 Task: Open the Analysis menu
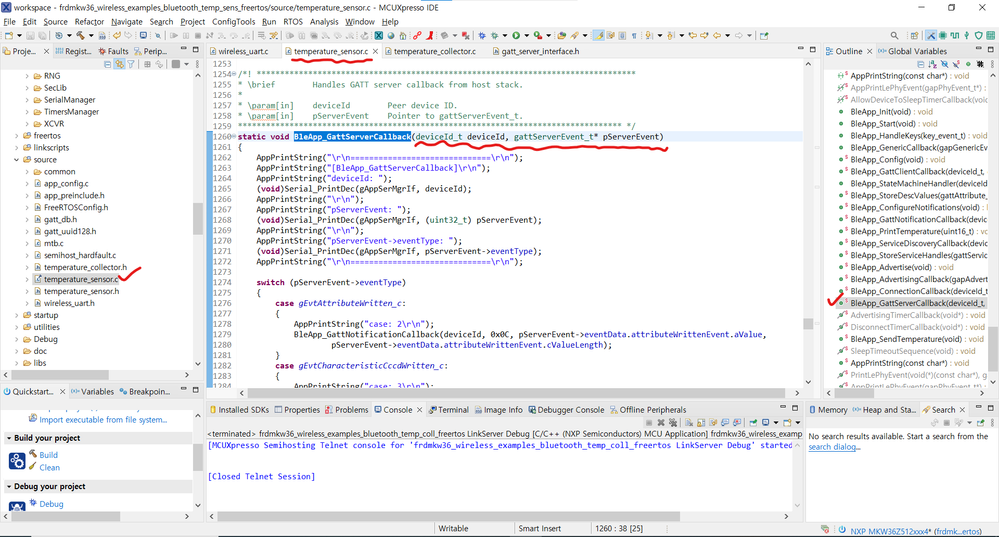coord(324,22)
